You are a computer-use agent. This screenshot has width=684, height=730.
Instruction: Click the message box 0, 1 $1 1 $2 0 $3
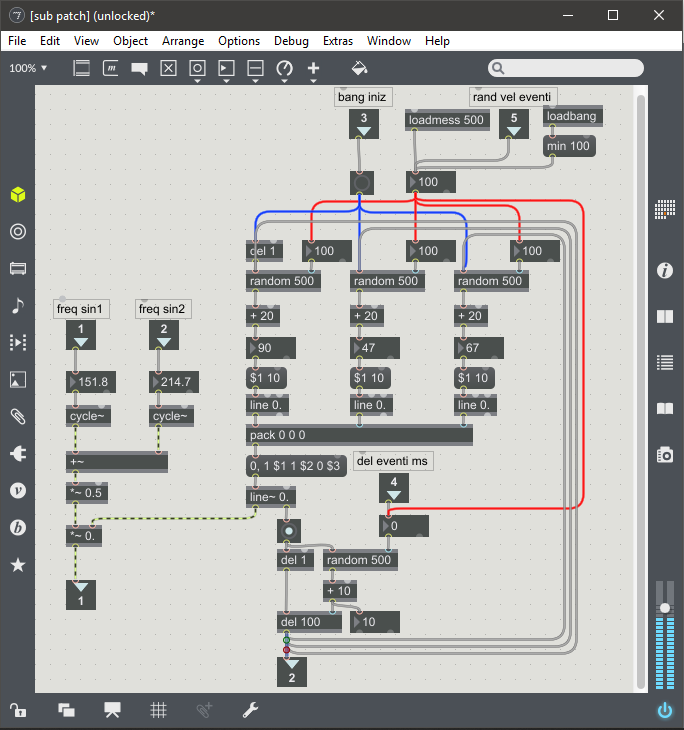coord(296,466)
